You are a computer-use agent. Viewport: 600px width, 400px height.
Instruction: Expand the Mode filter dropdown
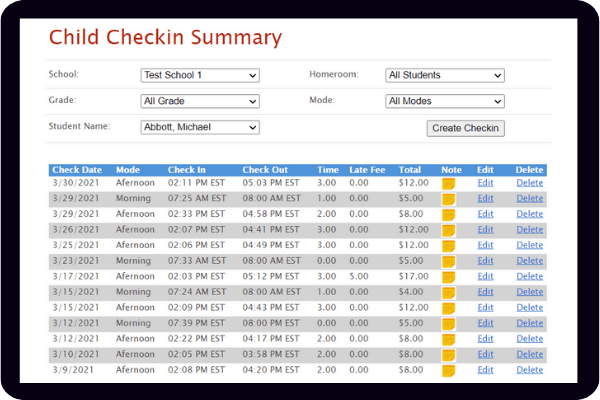tap(444, 101)
